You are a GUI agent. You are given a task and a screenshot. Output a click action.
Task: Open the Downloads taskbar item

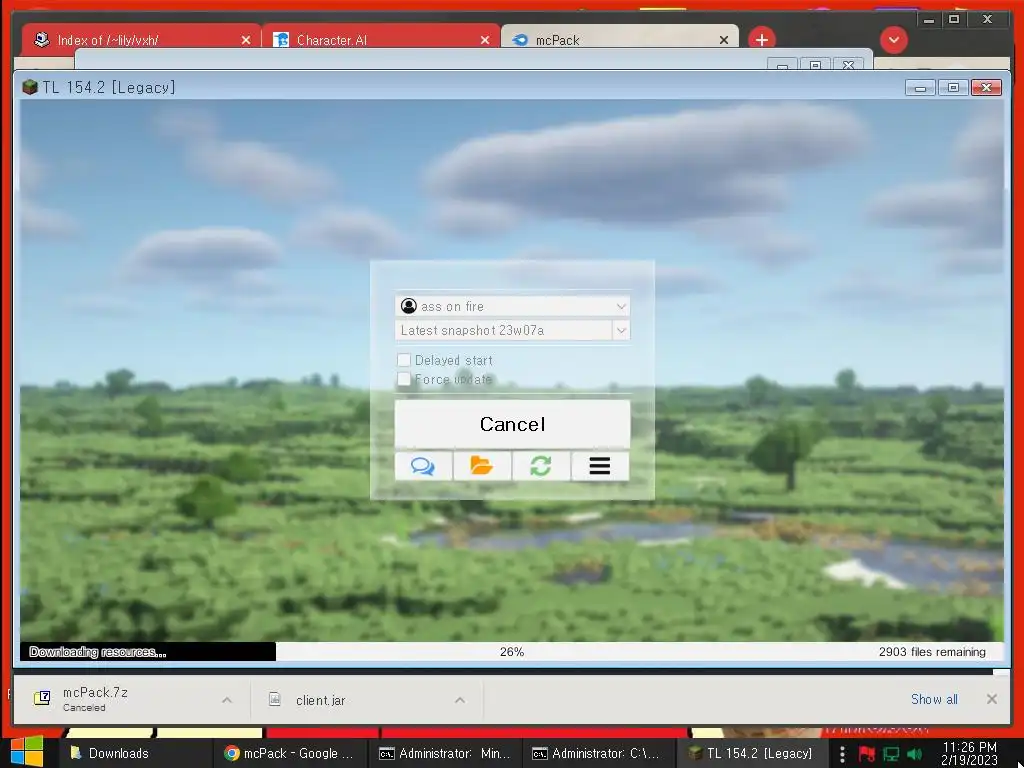[x=135, y=753]
